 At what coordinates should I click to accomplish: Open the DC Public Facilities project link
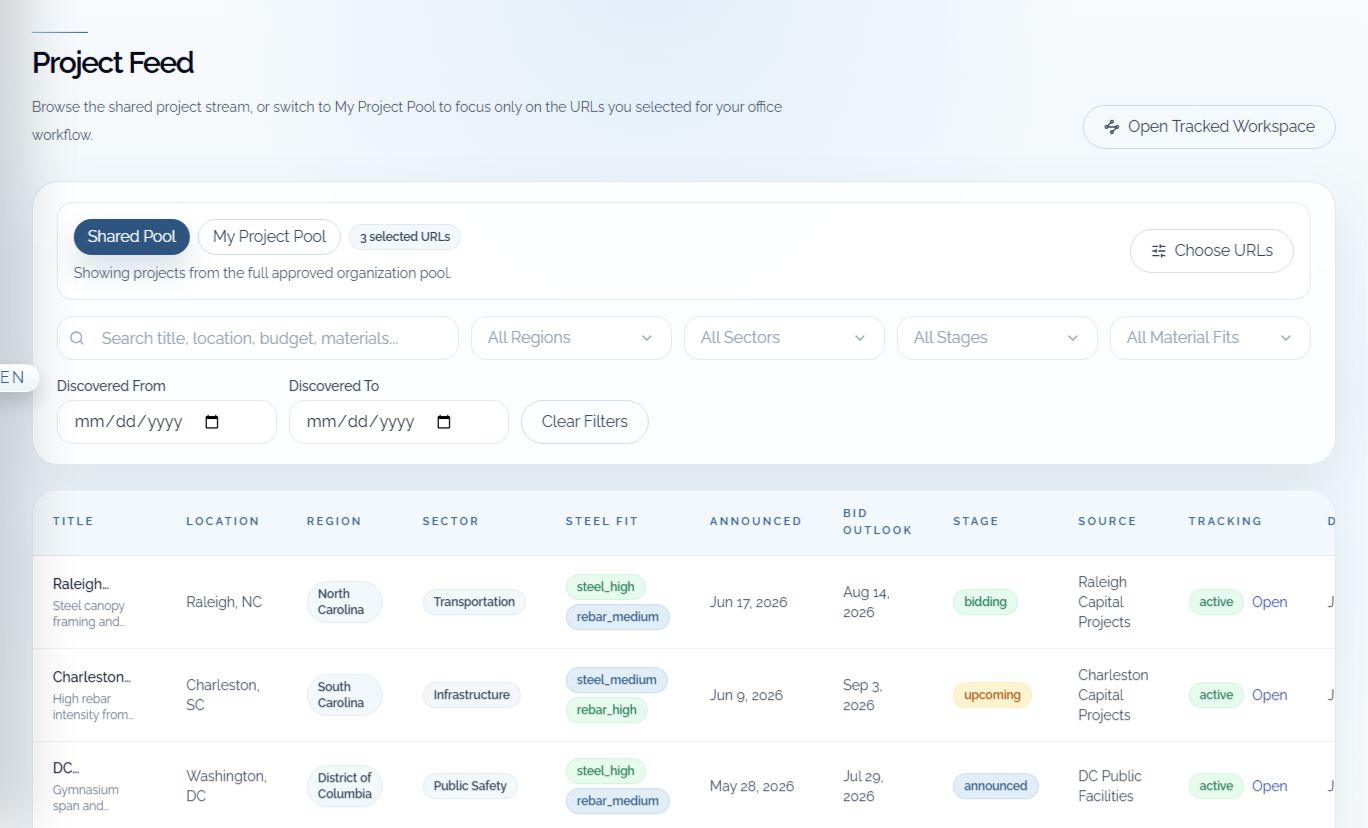(1269, 786)
